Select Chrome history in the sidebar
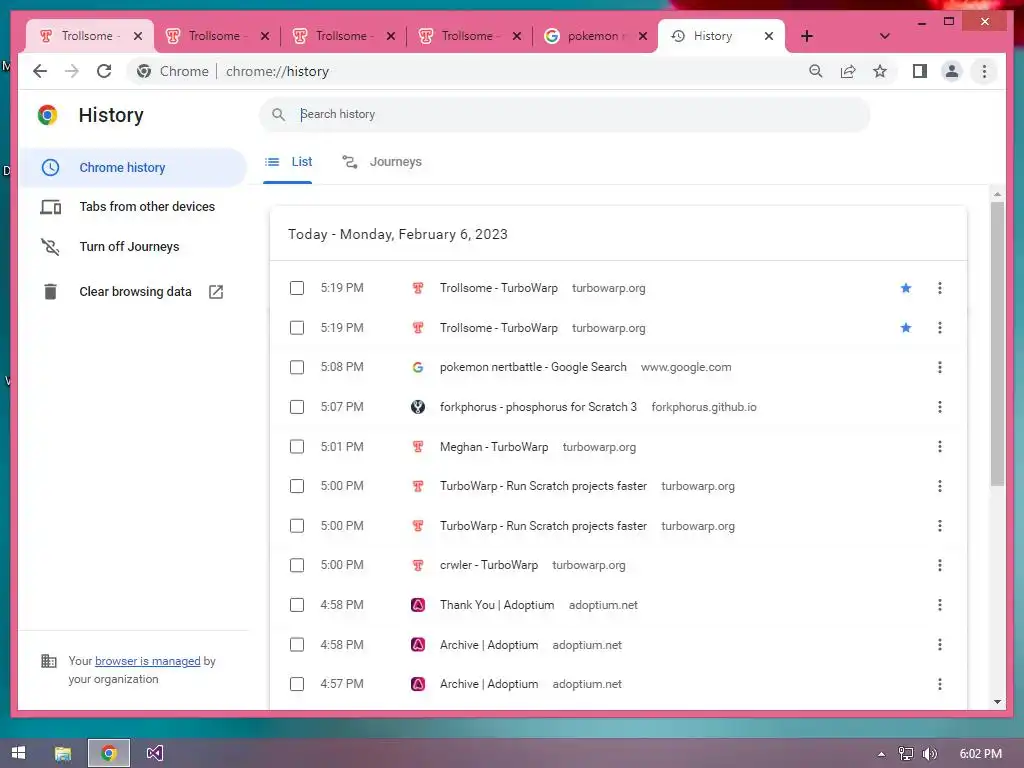The width and height of the screenshot is (1024, 768). (x=134, y=168)
